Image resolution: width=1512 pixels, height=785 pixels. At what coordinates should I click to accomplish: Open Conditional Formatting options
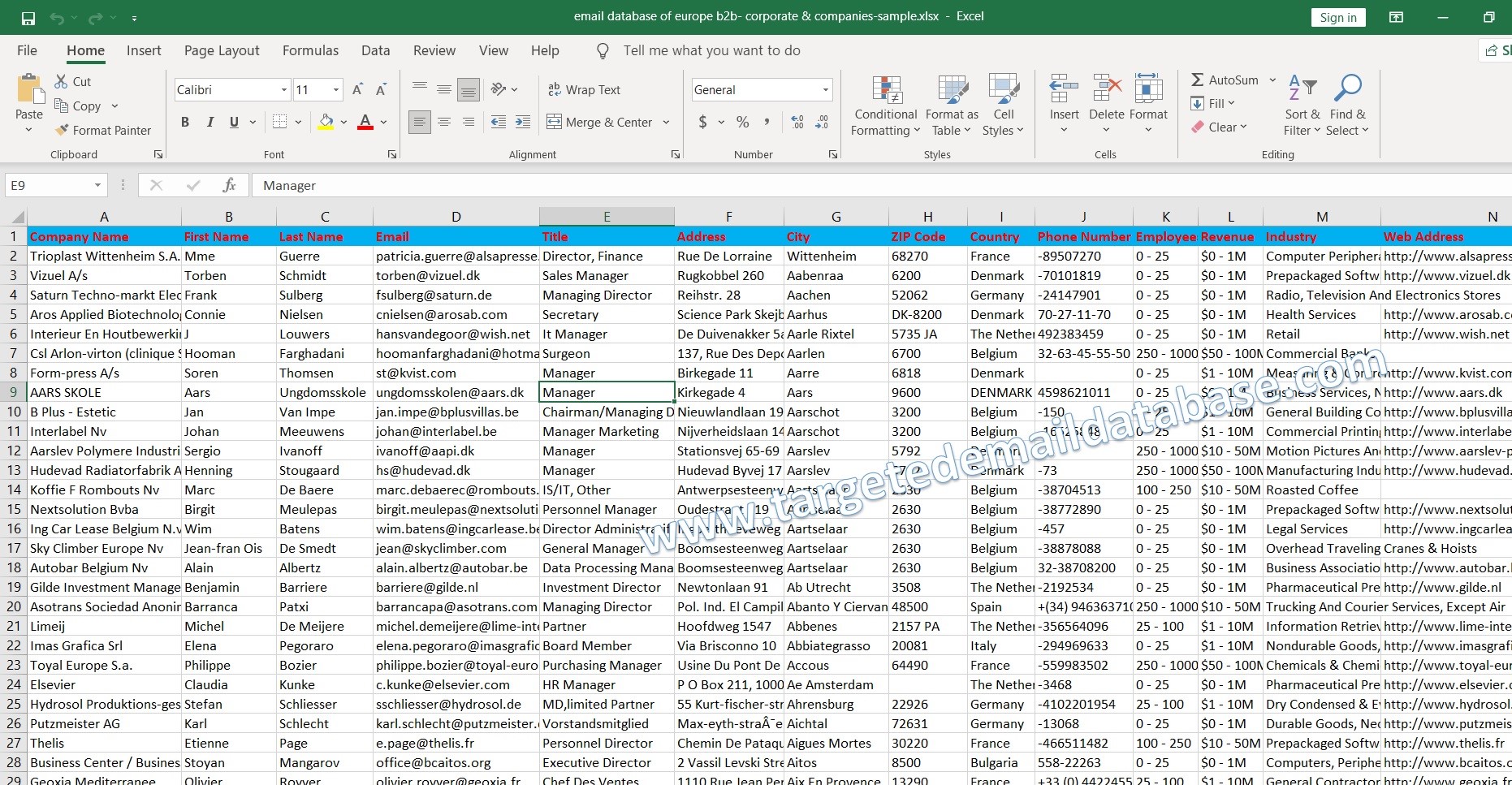pyautogui.click(x=884, y=106)
